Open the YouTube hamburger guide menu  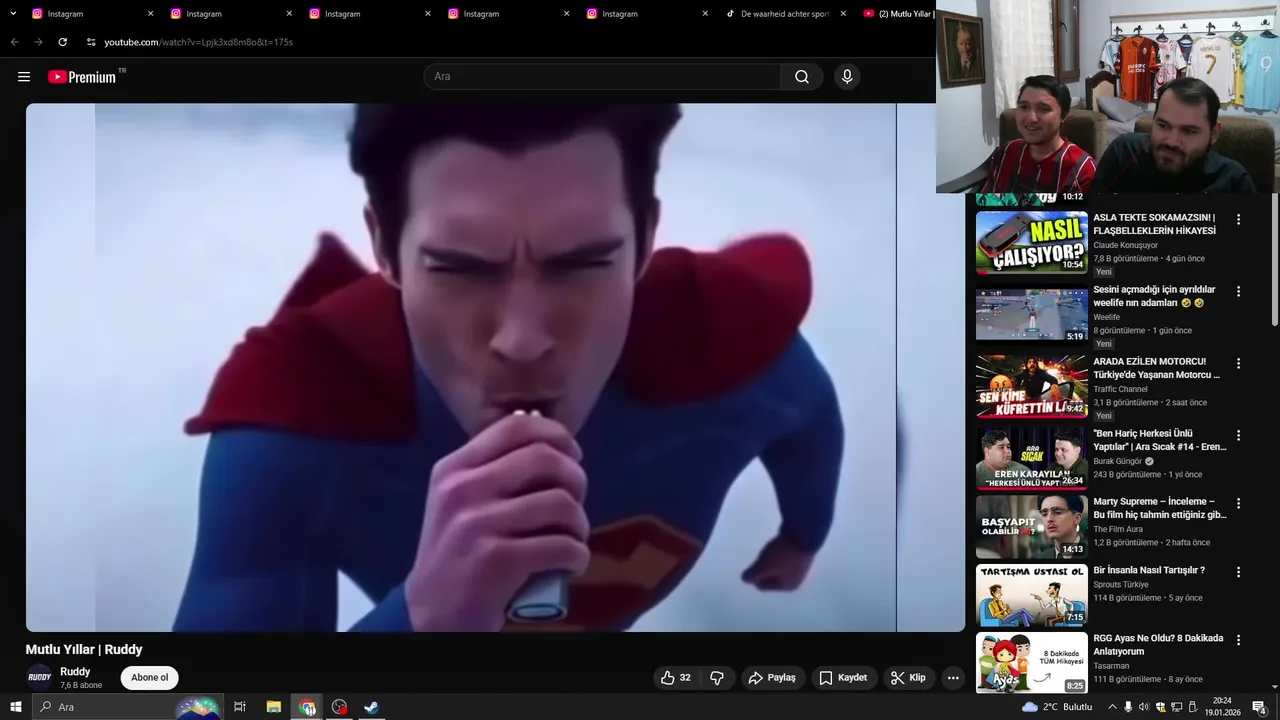pyautogui.click(x=24, y=77)
